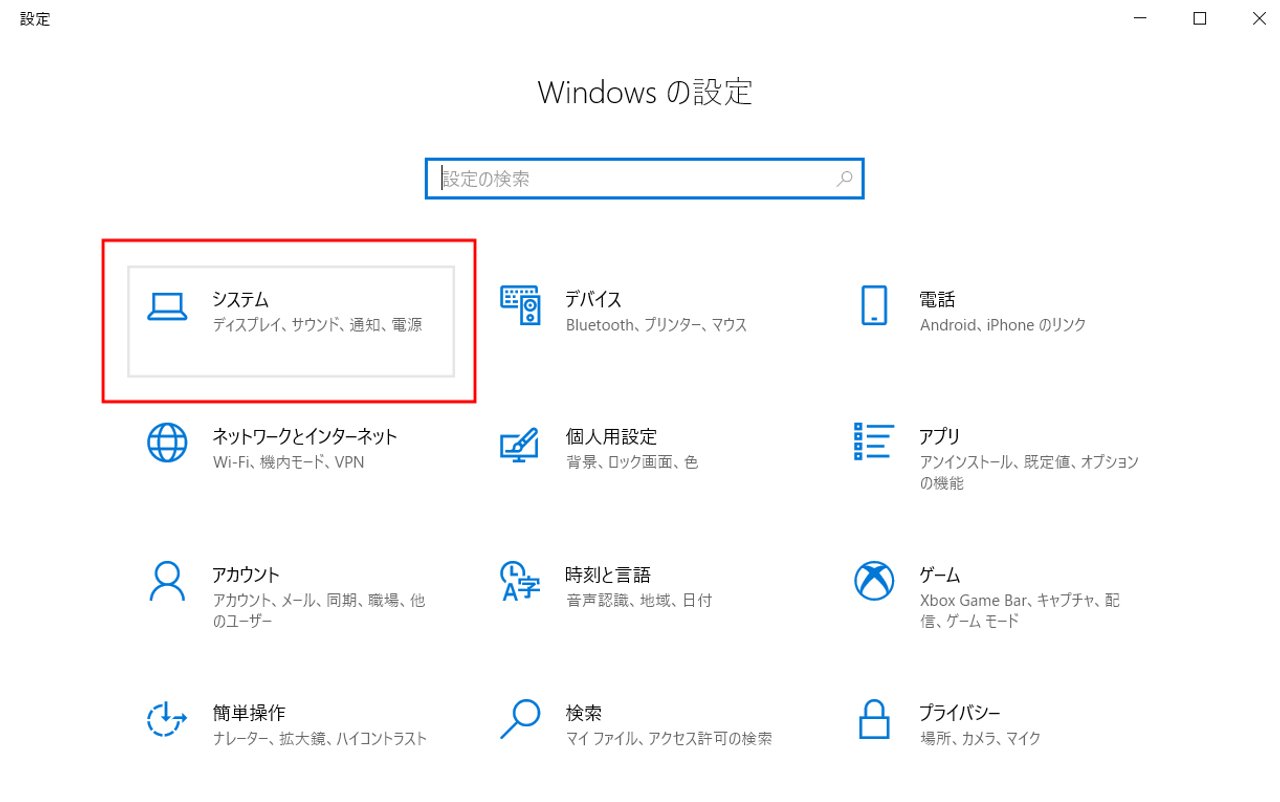Select the ネットワークとインターネット globe icon
The width and height of the screenshot is (1280, 802).
tap(167, 442)
